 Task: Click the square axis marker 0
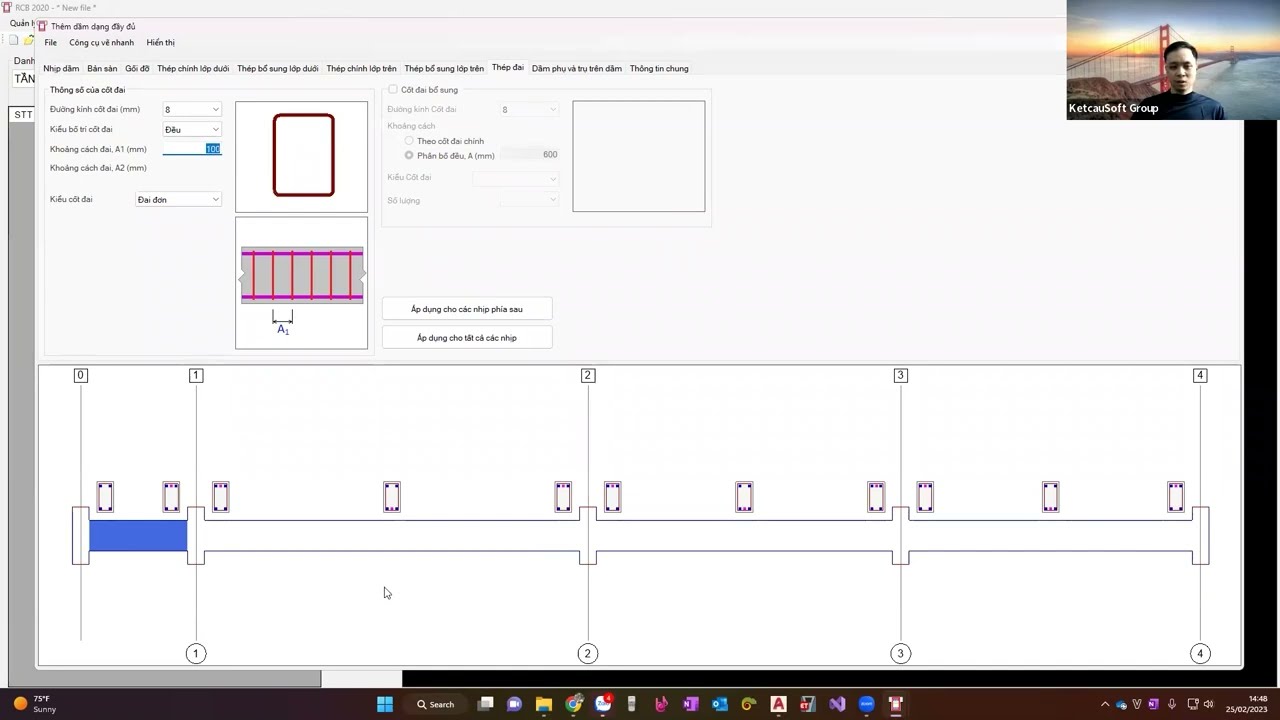[81, 375]
